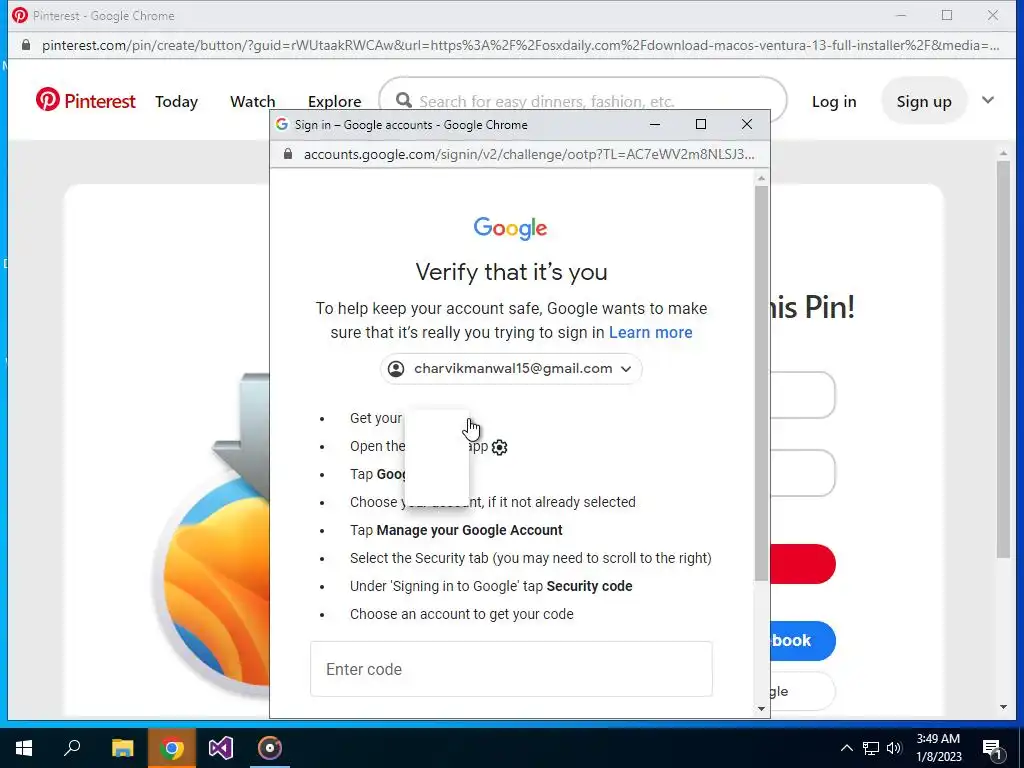Click the volume speaker icon in tray
The height and width of the screenshot is (768, 1024).
coord(894,748)
